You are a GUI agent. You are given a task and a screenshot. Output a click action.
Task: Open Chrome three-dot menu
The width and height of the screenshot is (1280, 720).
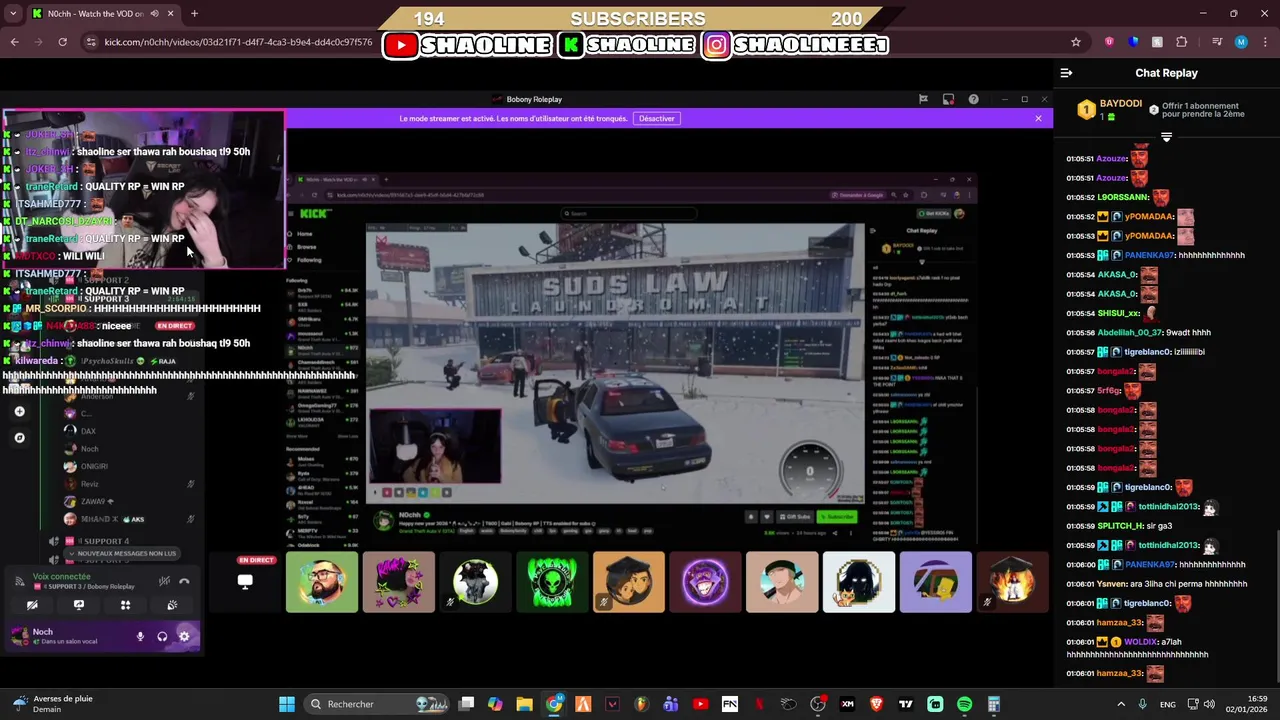click(x=1264, y=42)
